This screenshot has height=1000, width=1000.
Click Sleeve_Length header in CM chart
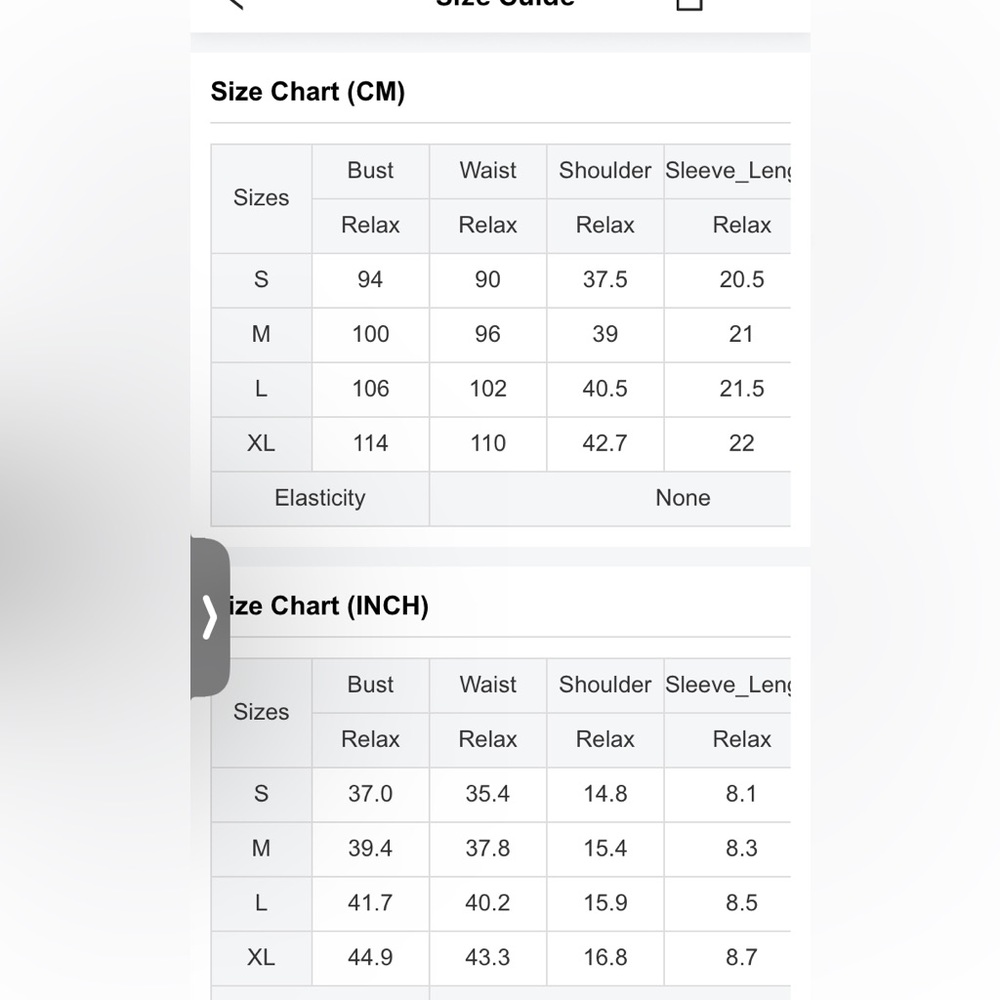pos(728,171)
